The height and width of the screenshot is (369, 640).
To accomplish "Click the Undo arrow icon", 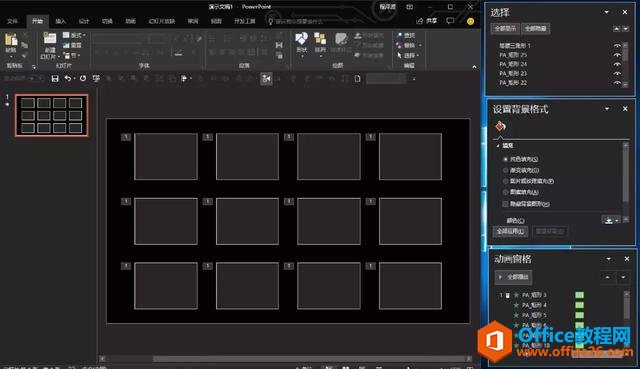I will (68, 78).
